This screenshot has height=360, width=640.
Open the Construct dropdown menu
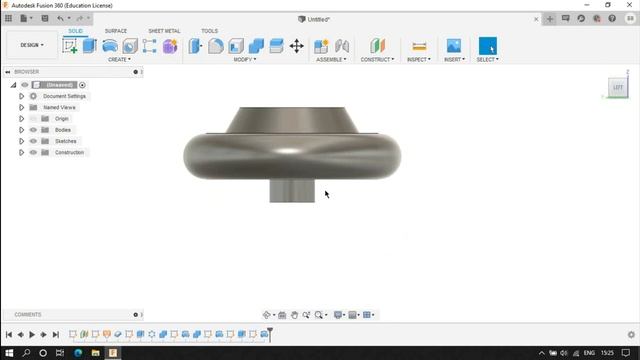(377, 60)
